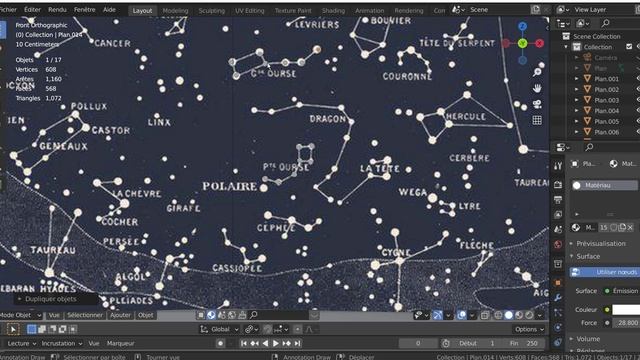Open the Rendu menu

point(57,9)
